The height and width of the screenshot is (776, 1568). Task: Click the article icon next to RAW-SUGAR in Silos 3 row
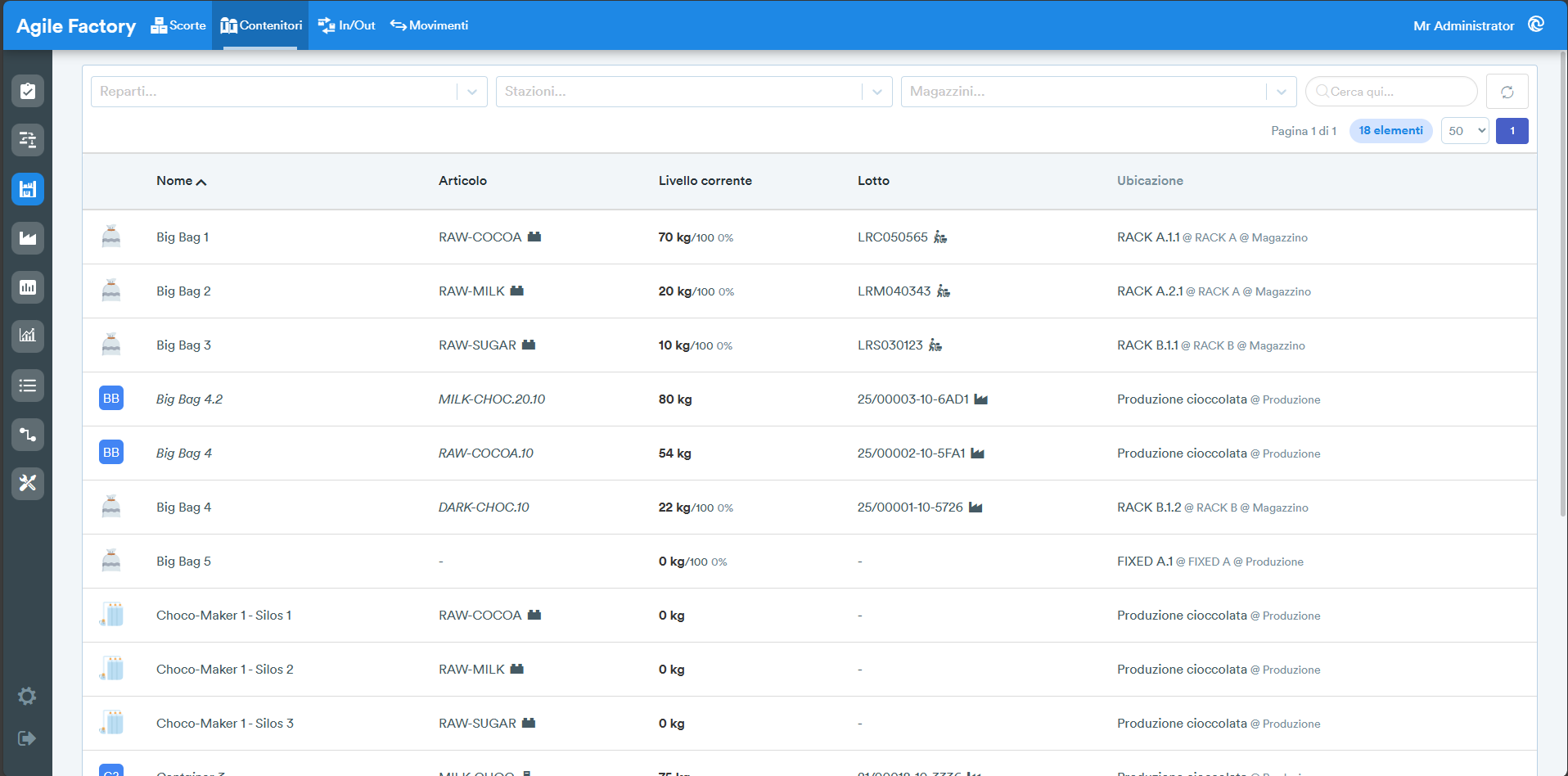(x=529, y=723)
